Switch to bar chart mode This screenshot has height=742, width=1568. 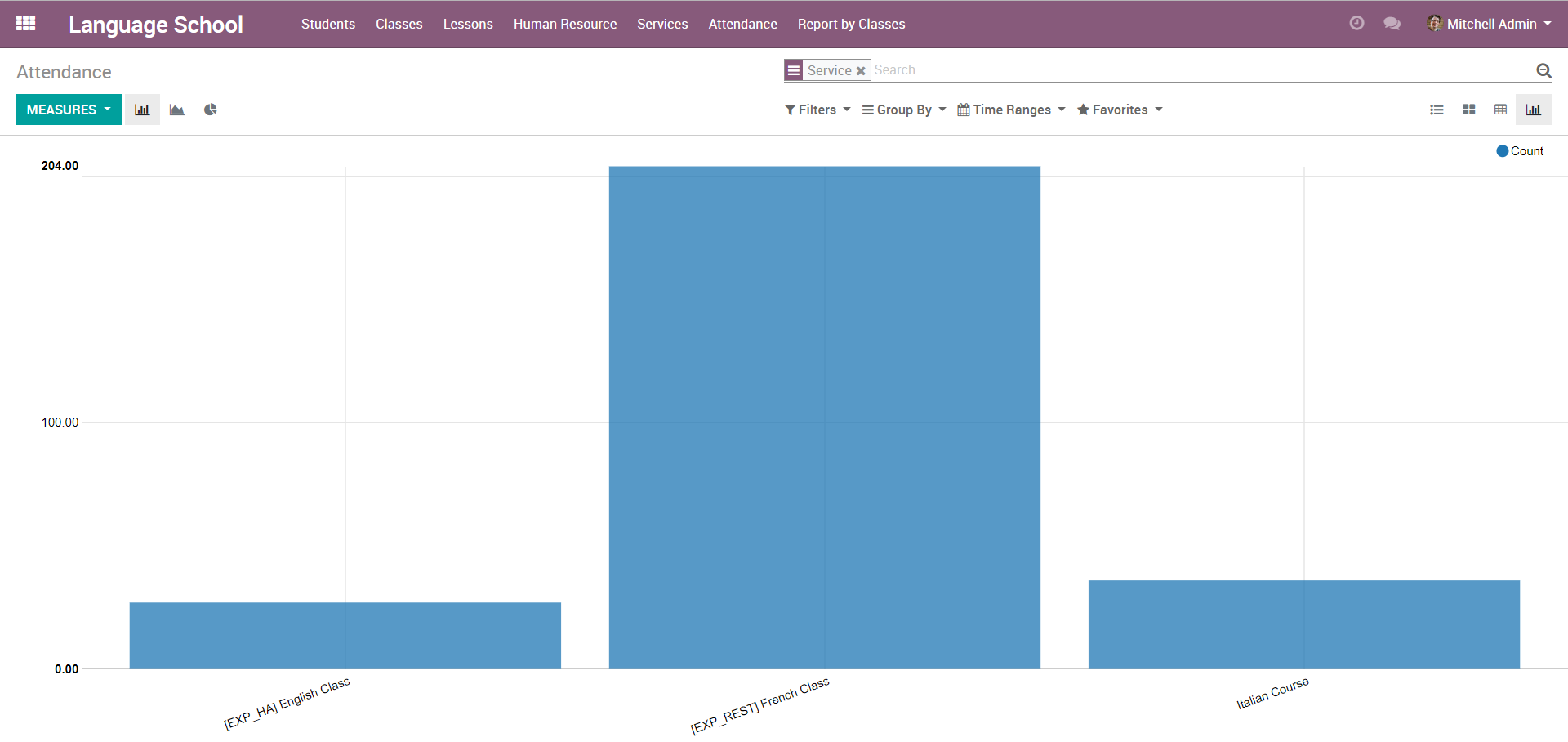(142, 110)
